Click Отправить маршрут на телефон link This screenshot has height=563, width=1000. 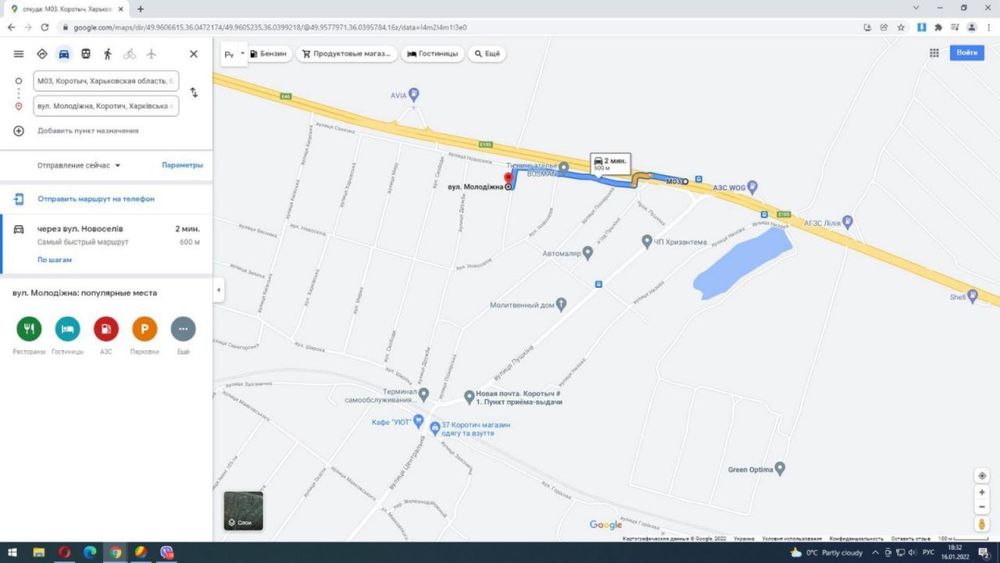(x=96, y=199)
